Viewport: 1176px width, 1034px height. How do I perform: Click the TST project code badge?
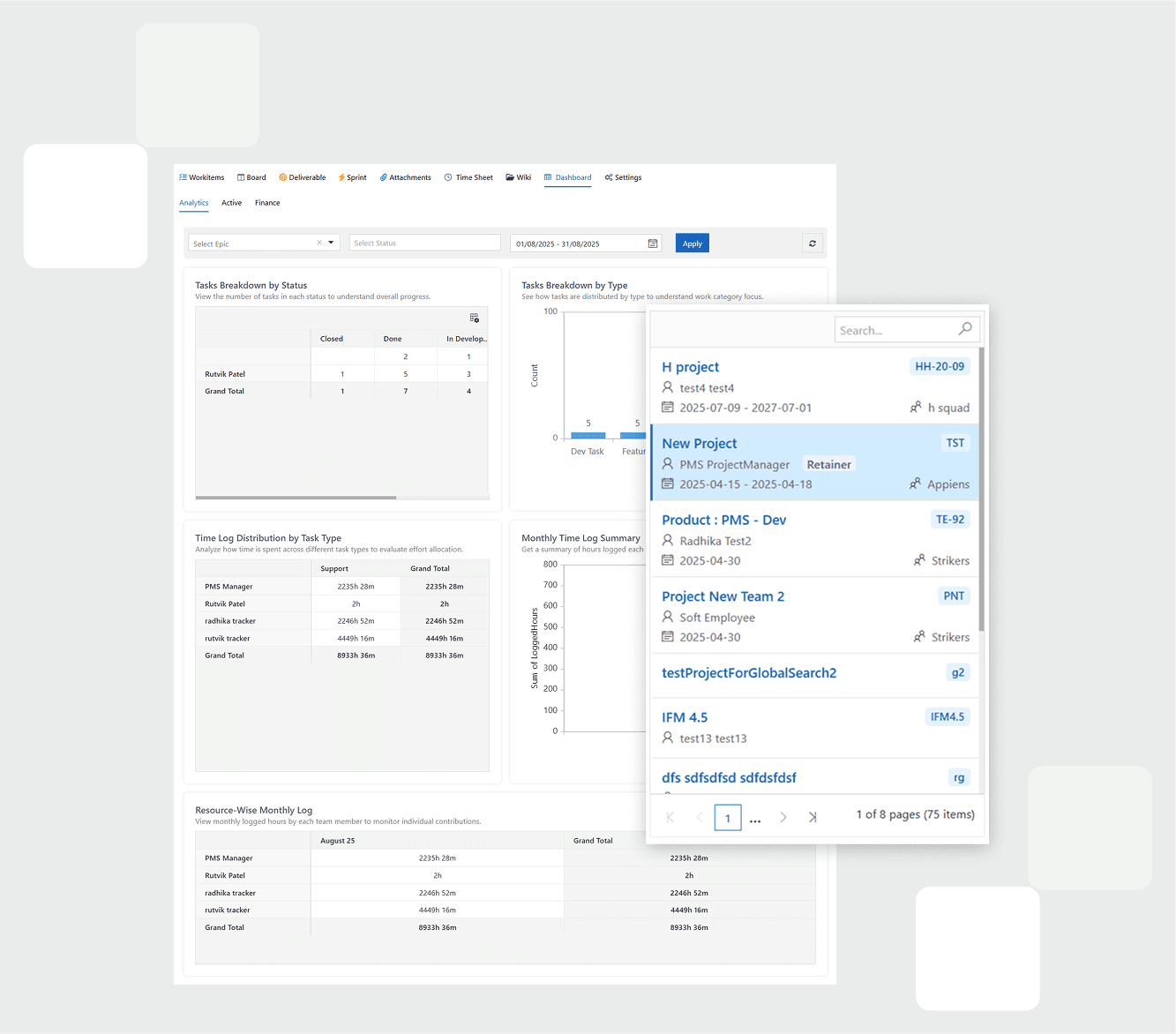click(955, 443)
